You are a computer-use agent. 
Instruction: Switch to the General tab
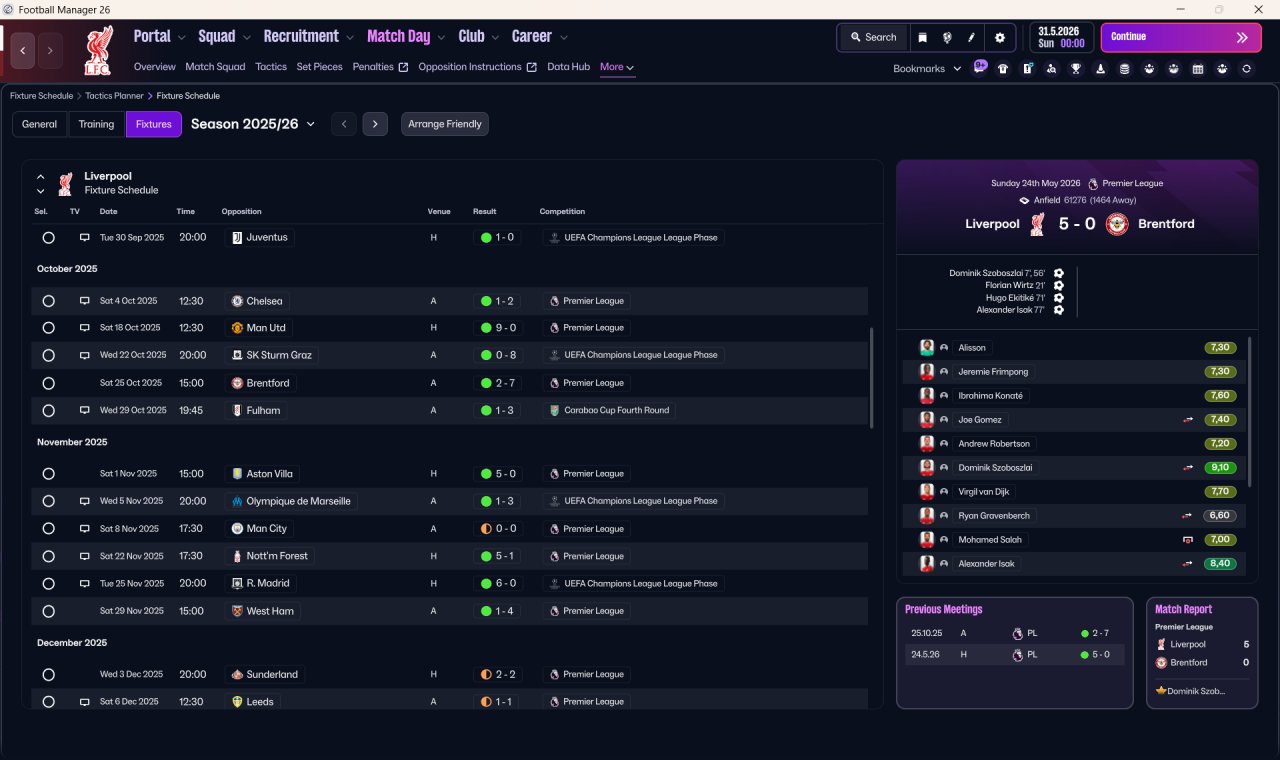pyautogui.click(x=39, y=124)
